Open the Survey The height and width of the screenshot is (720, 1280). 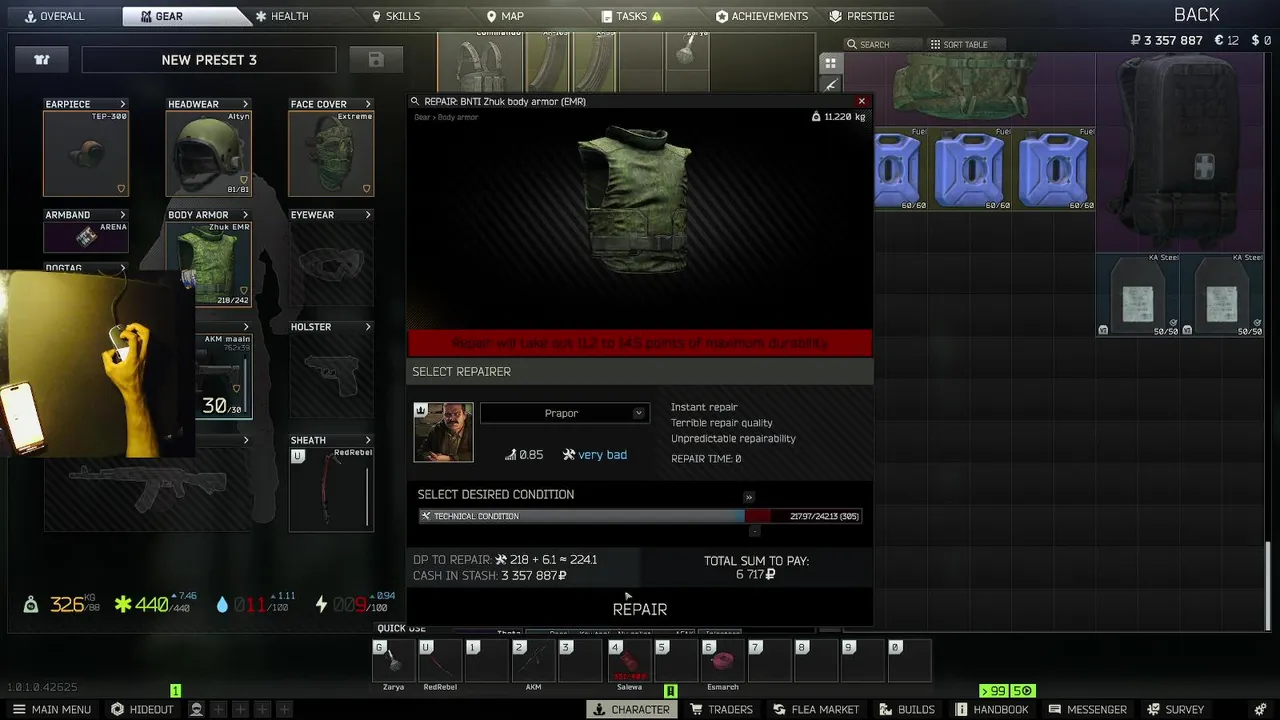(1176, 709)
